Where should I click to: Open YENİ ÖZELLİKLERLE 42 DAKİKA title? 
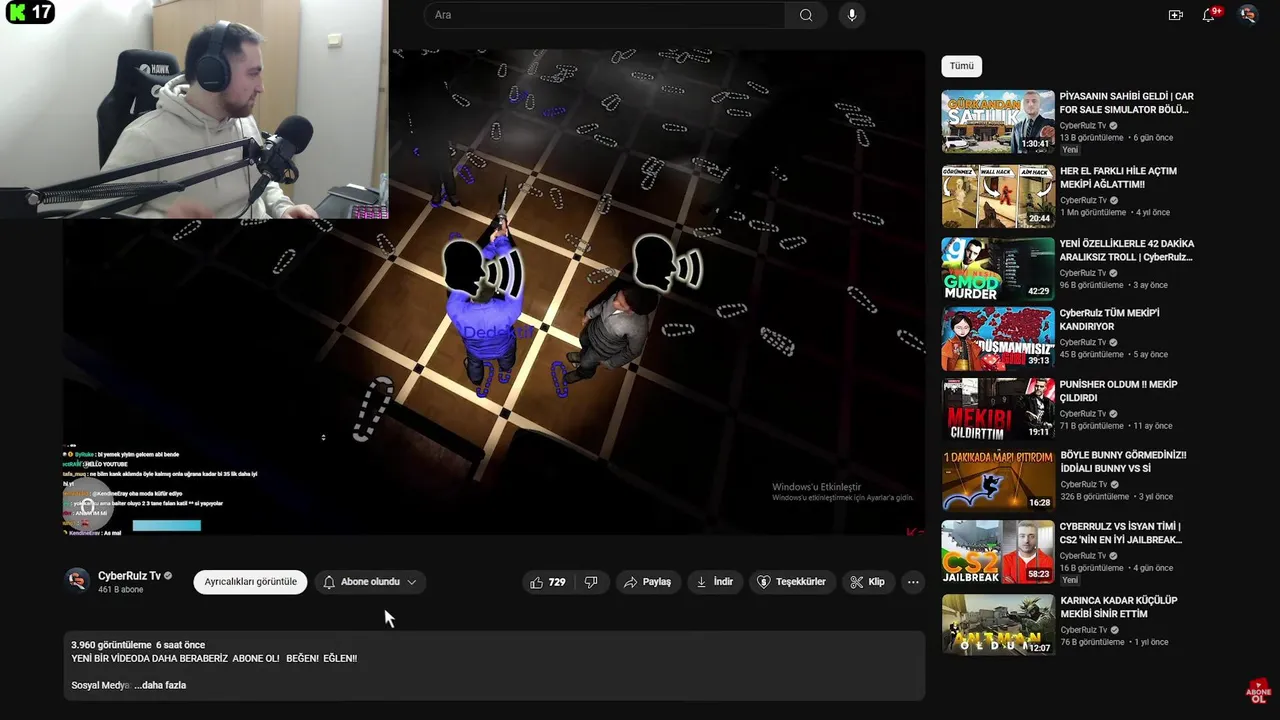[1127, 250]
